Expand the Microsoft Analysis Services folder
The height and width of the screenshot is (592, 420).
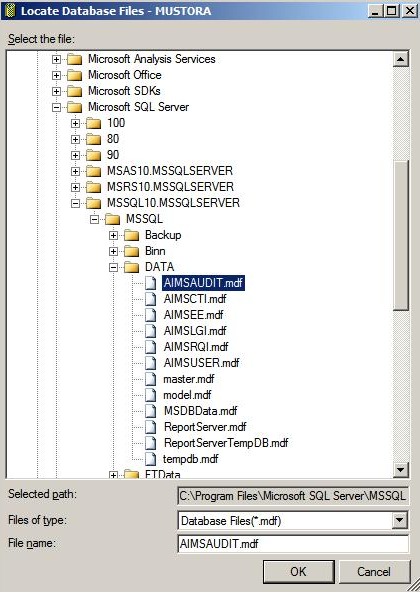(56, 59)
